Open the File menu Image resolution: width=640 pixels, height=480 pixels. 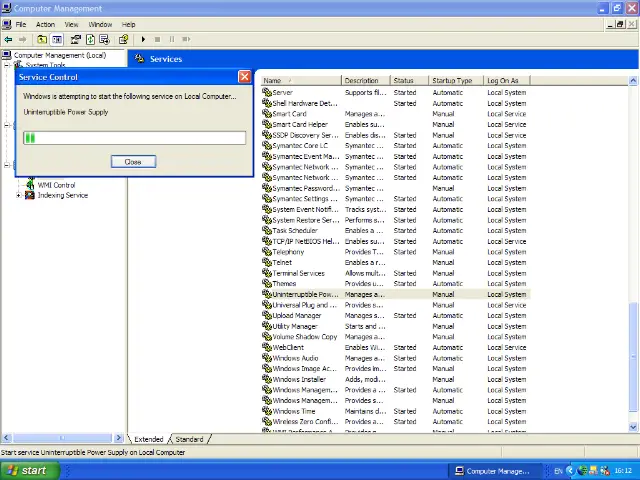pyautogui.click(x=21, y=24)
